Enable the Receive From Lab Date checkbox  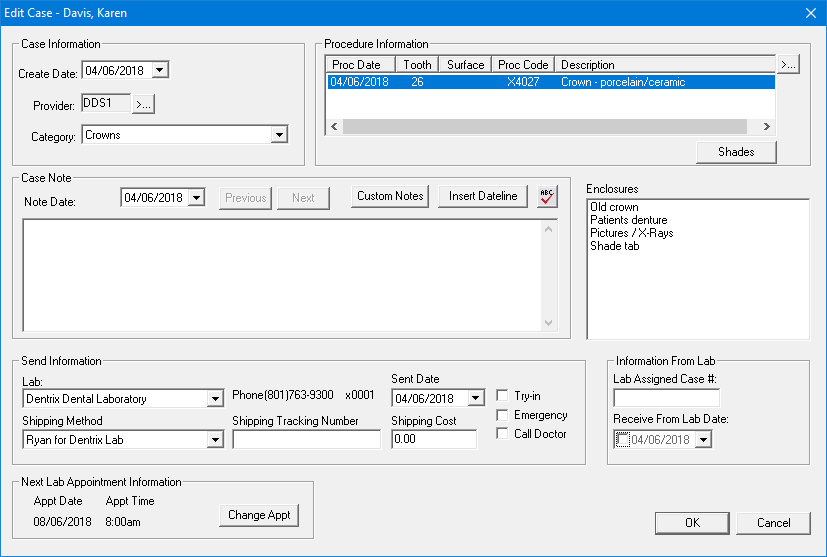(x=623, y=440)
